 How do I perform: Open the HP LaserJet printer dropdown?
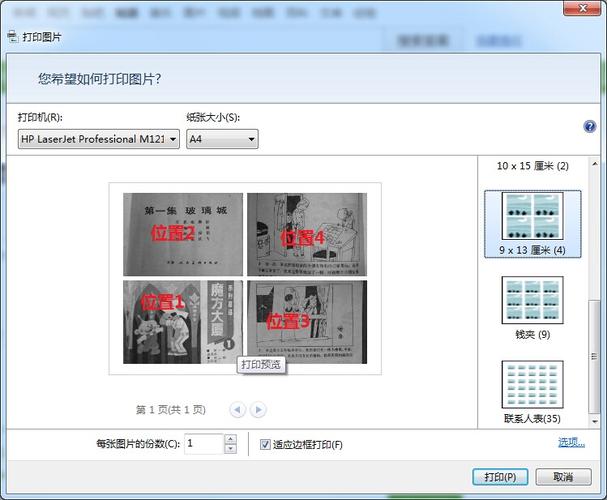click(99, 139)
